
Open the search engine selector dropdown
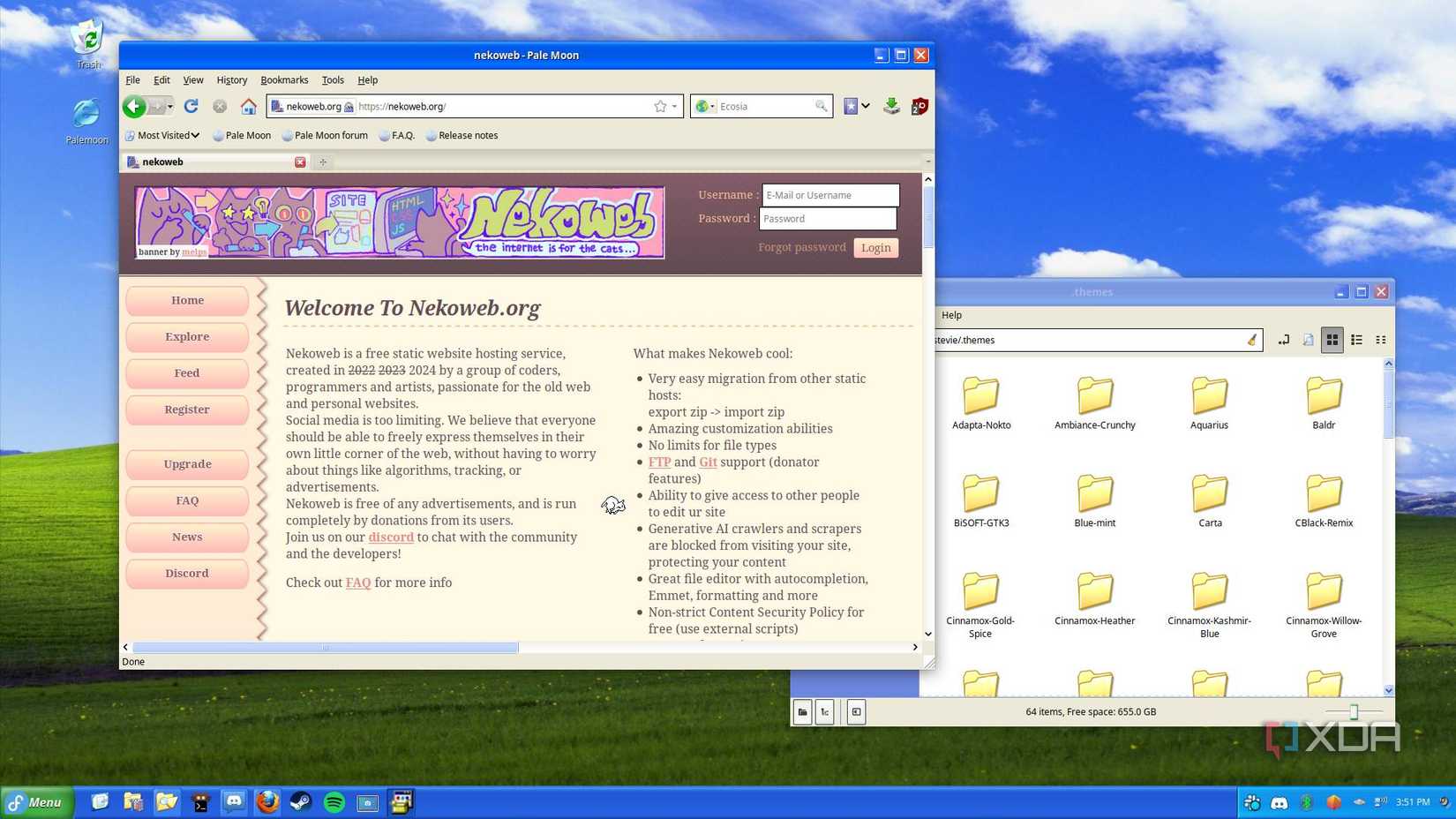[x=705, y=107]
